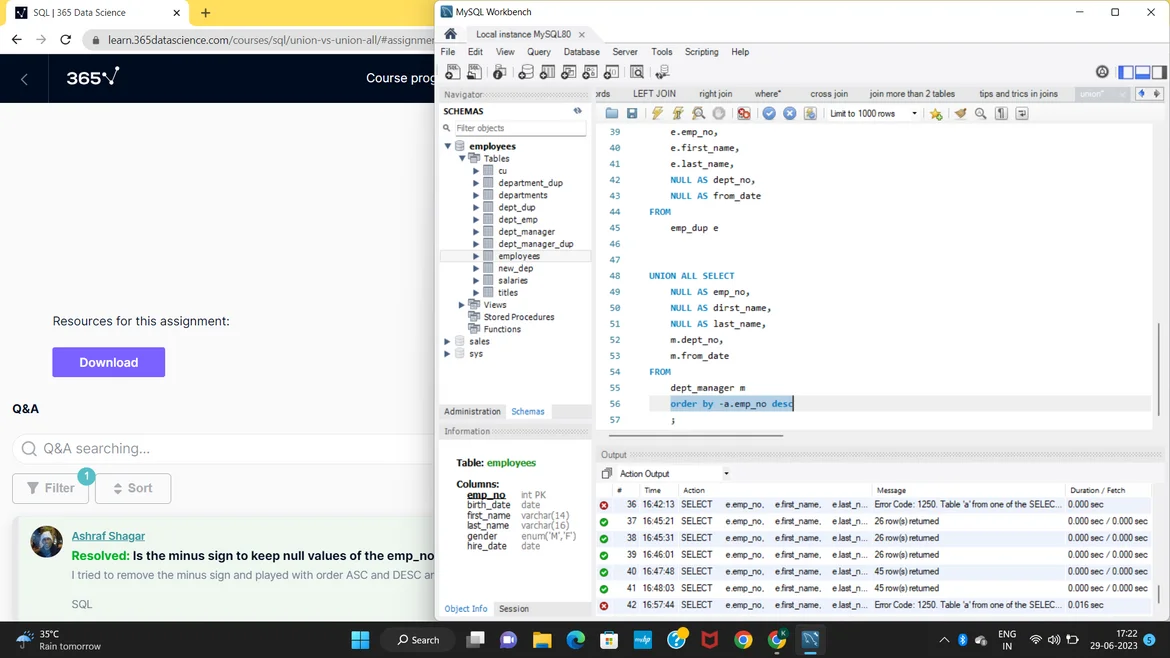Click the Beautify query broom icon
This screenshot has width=1170, height=658.
960,114
